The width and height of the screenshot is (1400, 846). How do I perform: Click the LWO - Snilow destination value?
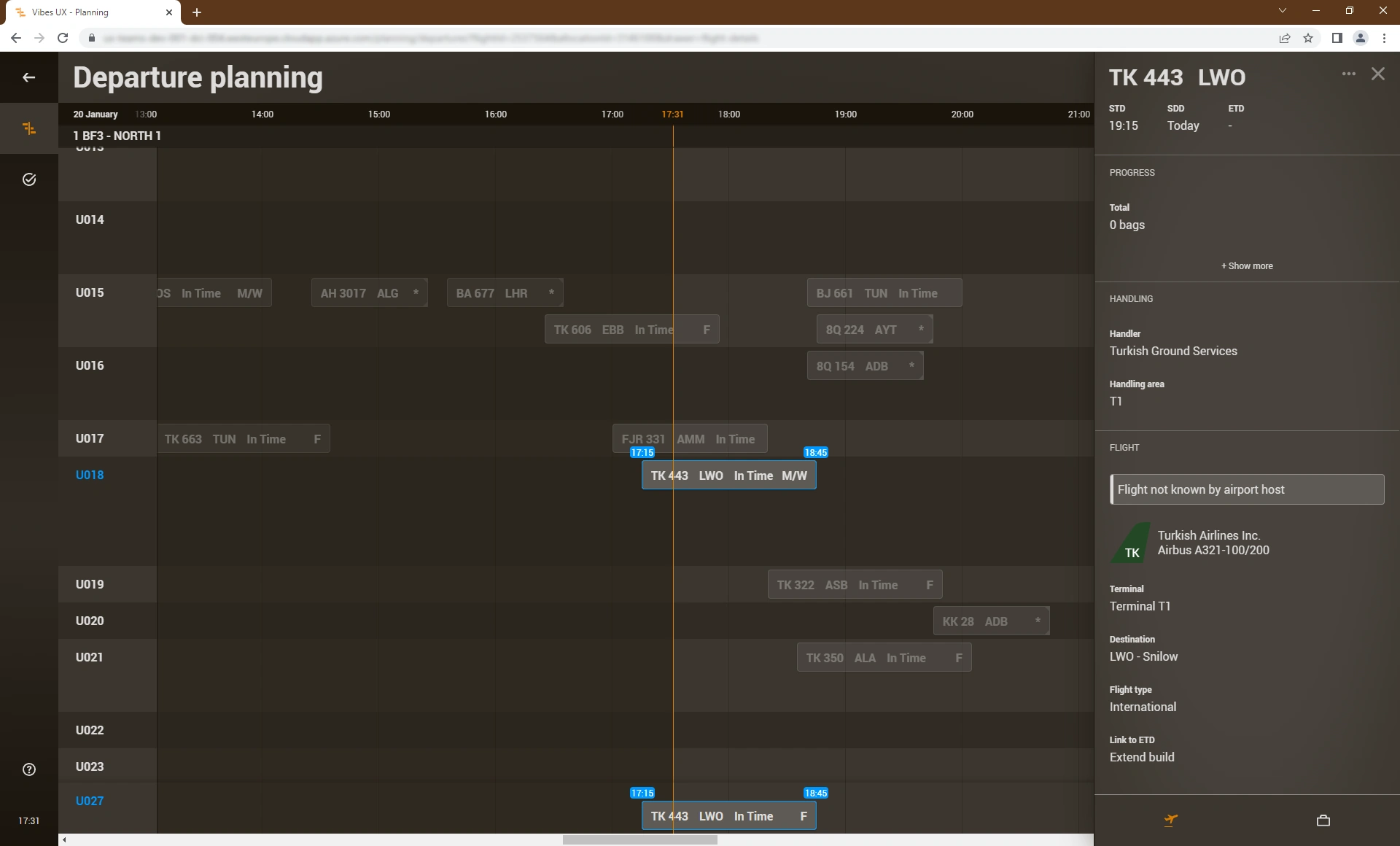[x=1143, y=657]
